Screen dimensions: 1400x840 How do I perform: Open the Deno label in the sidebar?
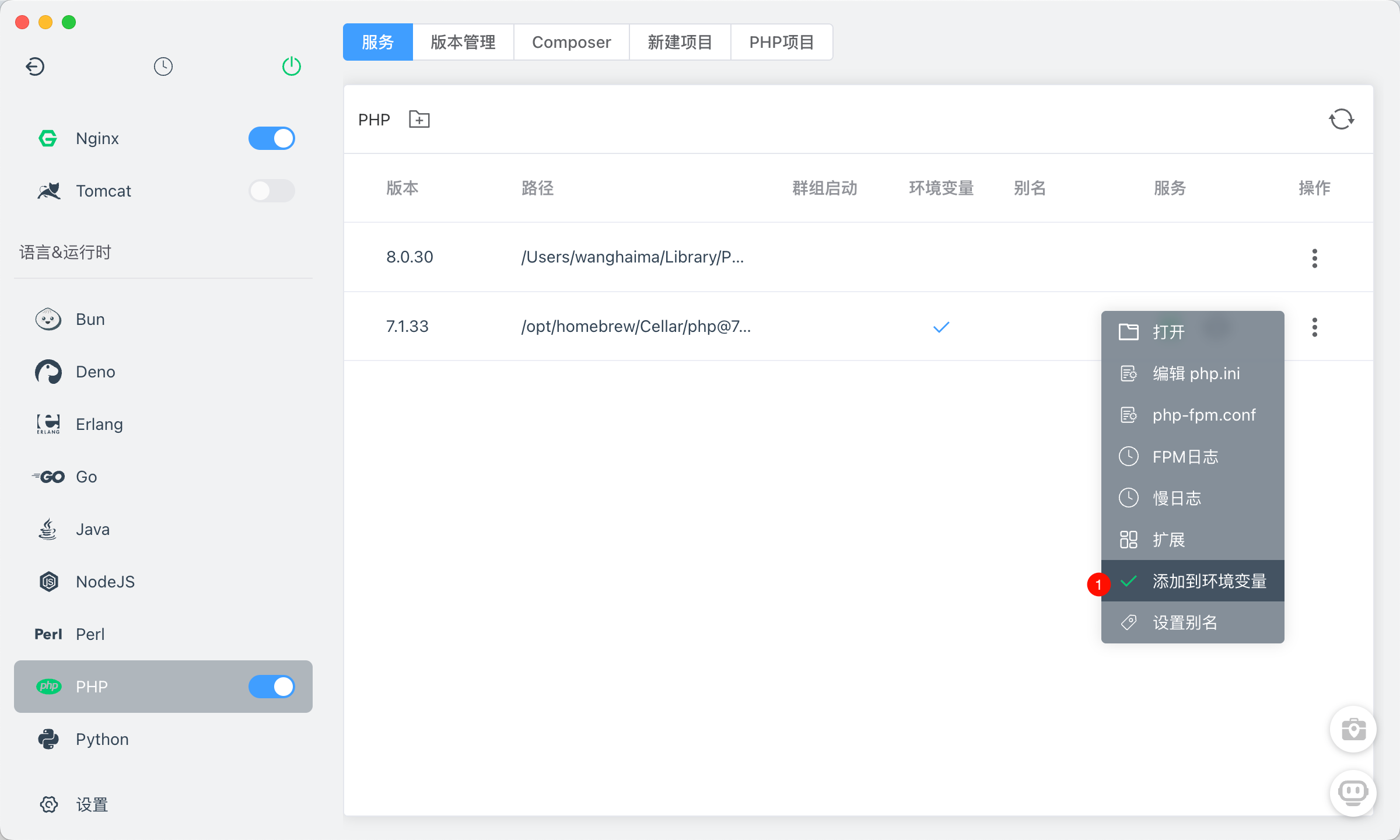pos(96,372)
